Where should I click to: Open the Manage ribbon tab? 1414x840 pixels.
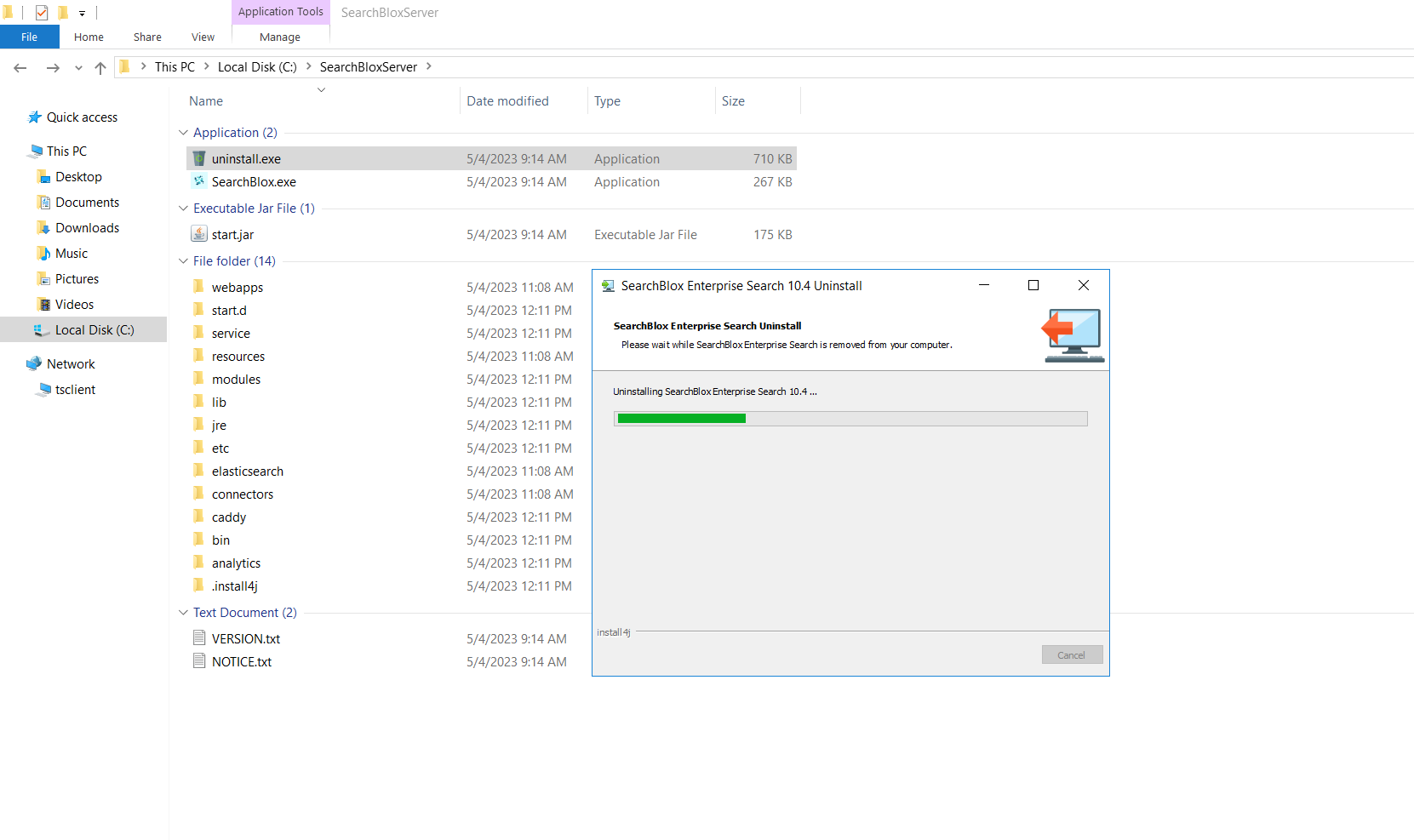[280, 37]
